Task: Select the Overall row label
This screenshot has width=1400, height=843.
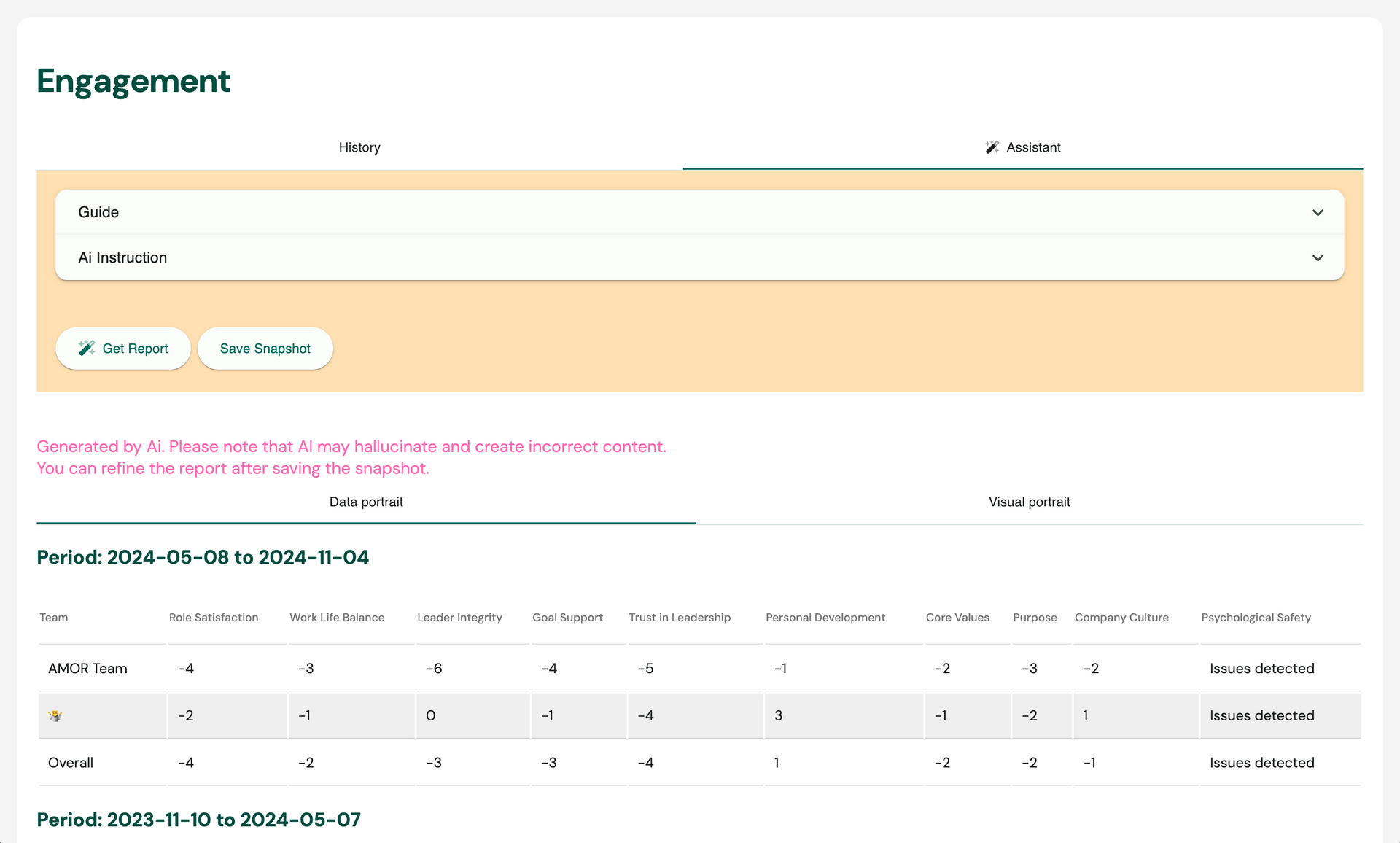Action: pyautogui.click(x=71, y=763)
